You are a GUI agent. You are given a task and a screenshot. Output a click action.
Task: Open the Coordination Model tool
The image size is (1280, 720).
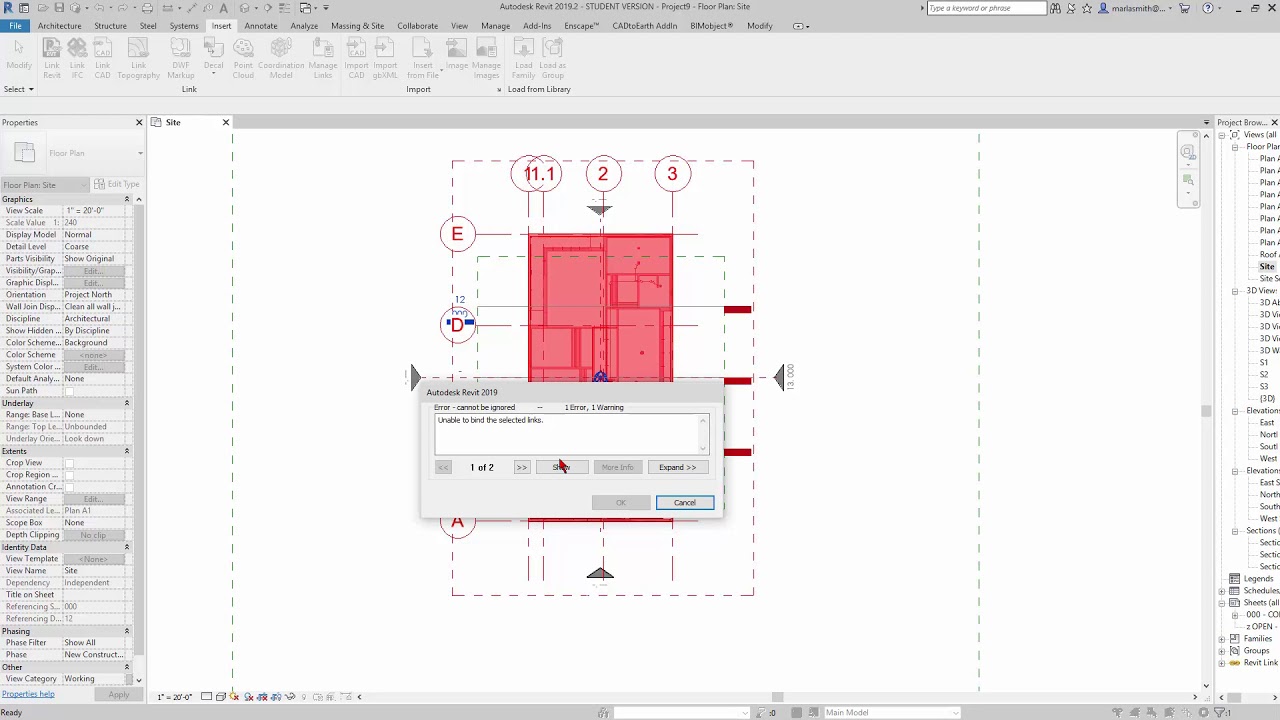coord(281,58)
